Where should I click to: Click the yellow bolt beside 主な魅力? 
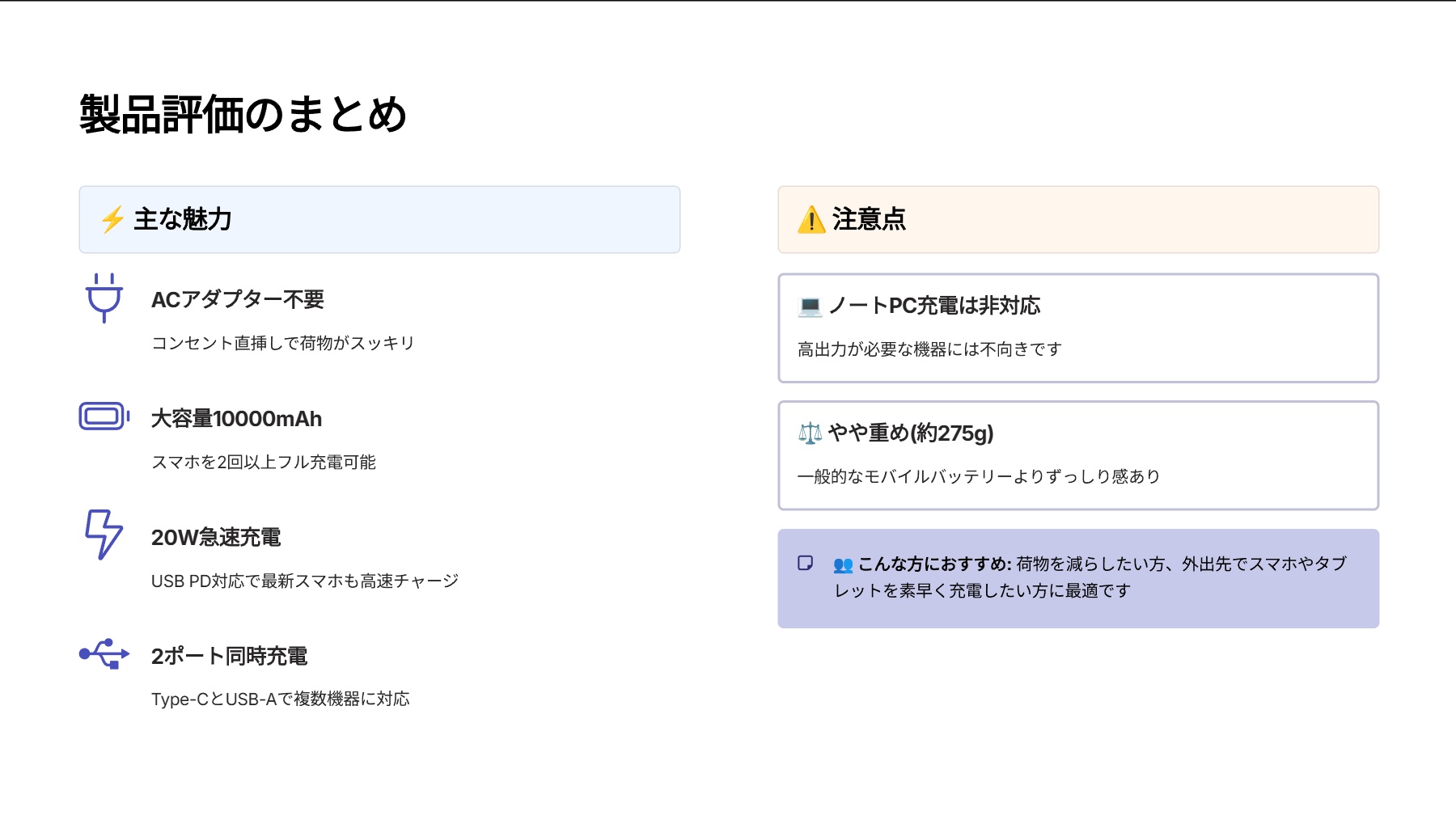click(x=112, y=219)
